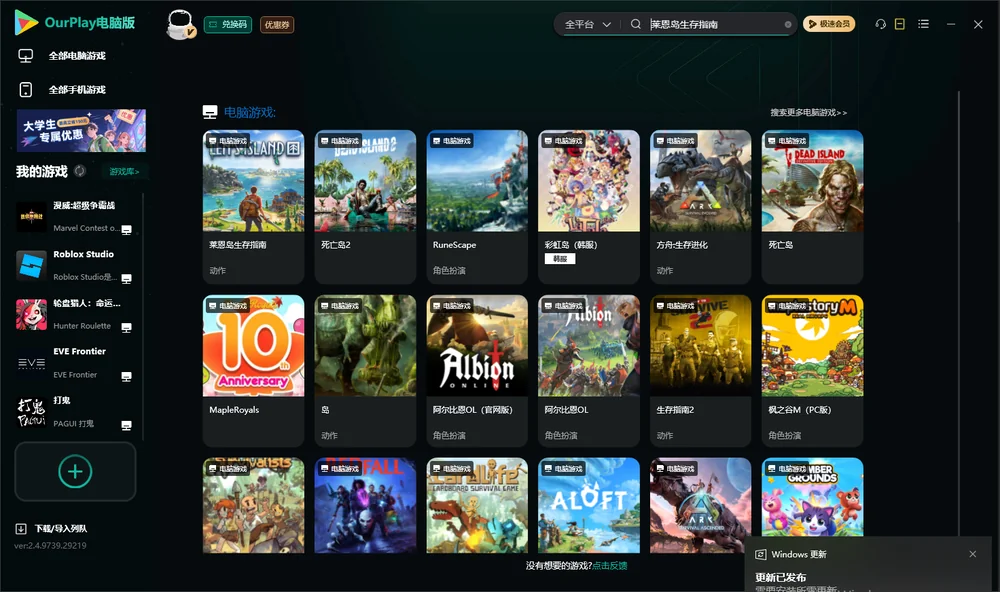This screenshot has height=592, width=1000.
Task: Open 莱恩岛生存指南 game card
Action: [x=253, y=207]
